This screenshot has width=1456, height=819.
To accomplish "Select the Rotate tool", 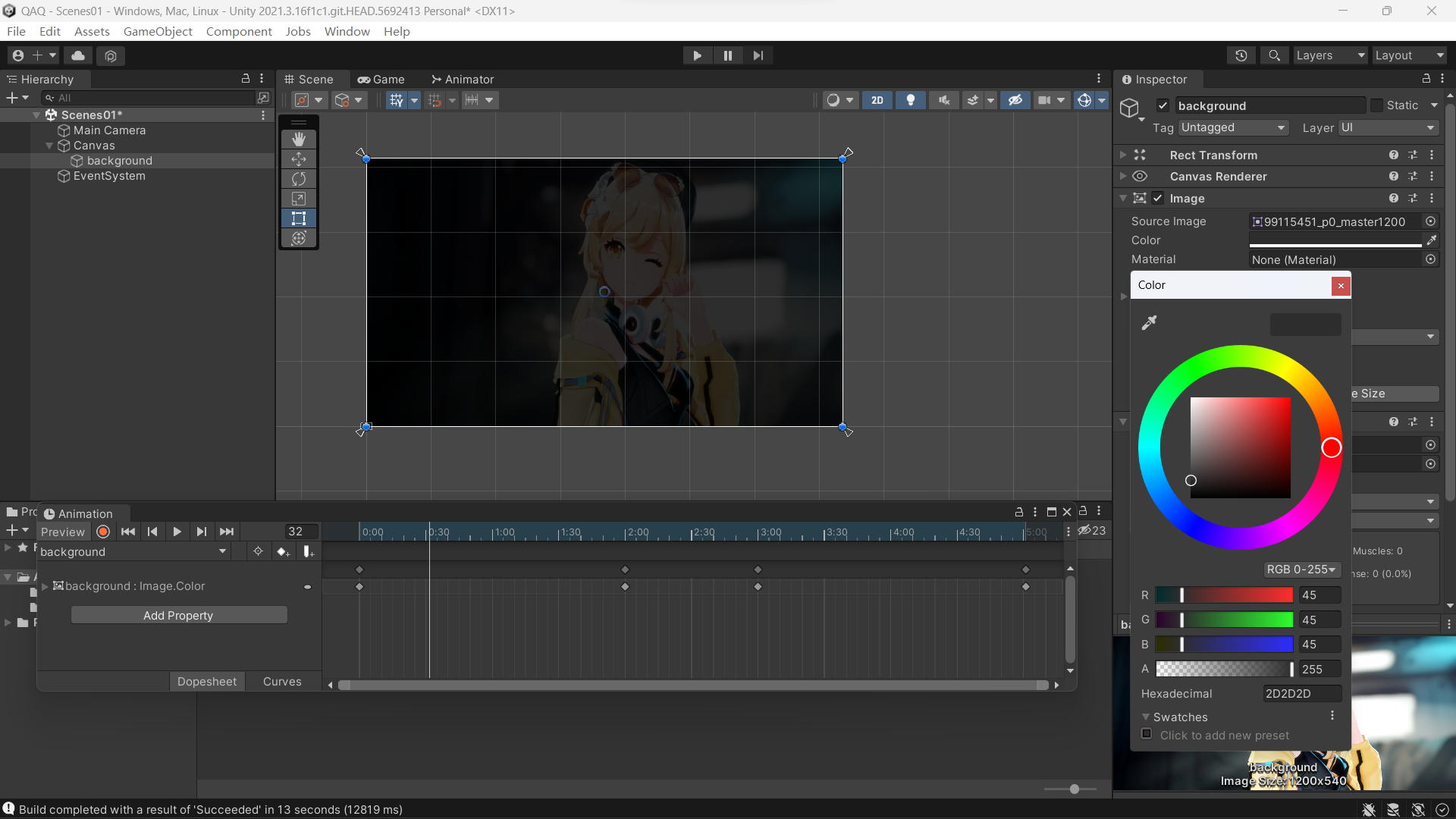I will 299,179.
